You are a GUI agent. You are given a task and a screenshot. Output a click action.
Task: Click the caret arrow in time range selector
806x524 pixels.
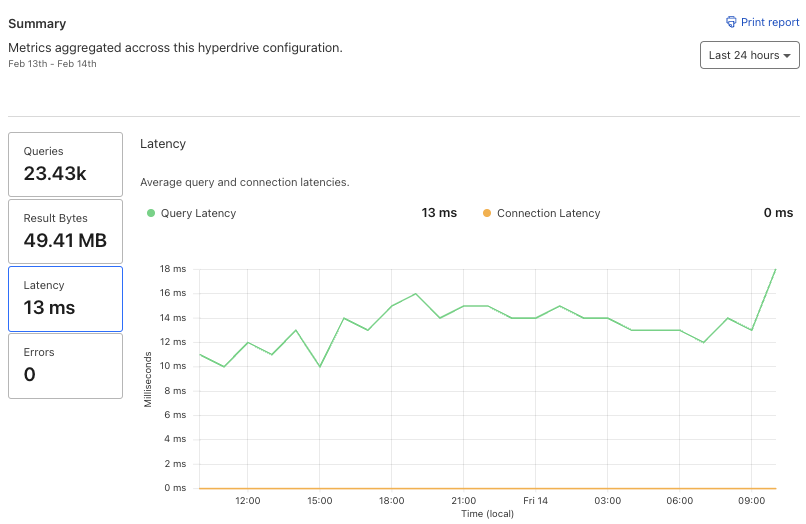pos(788,56)
